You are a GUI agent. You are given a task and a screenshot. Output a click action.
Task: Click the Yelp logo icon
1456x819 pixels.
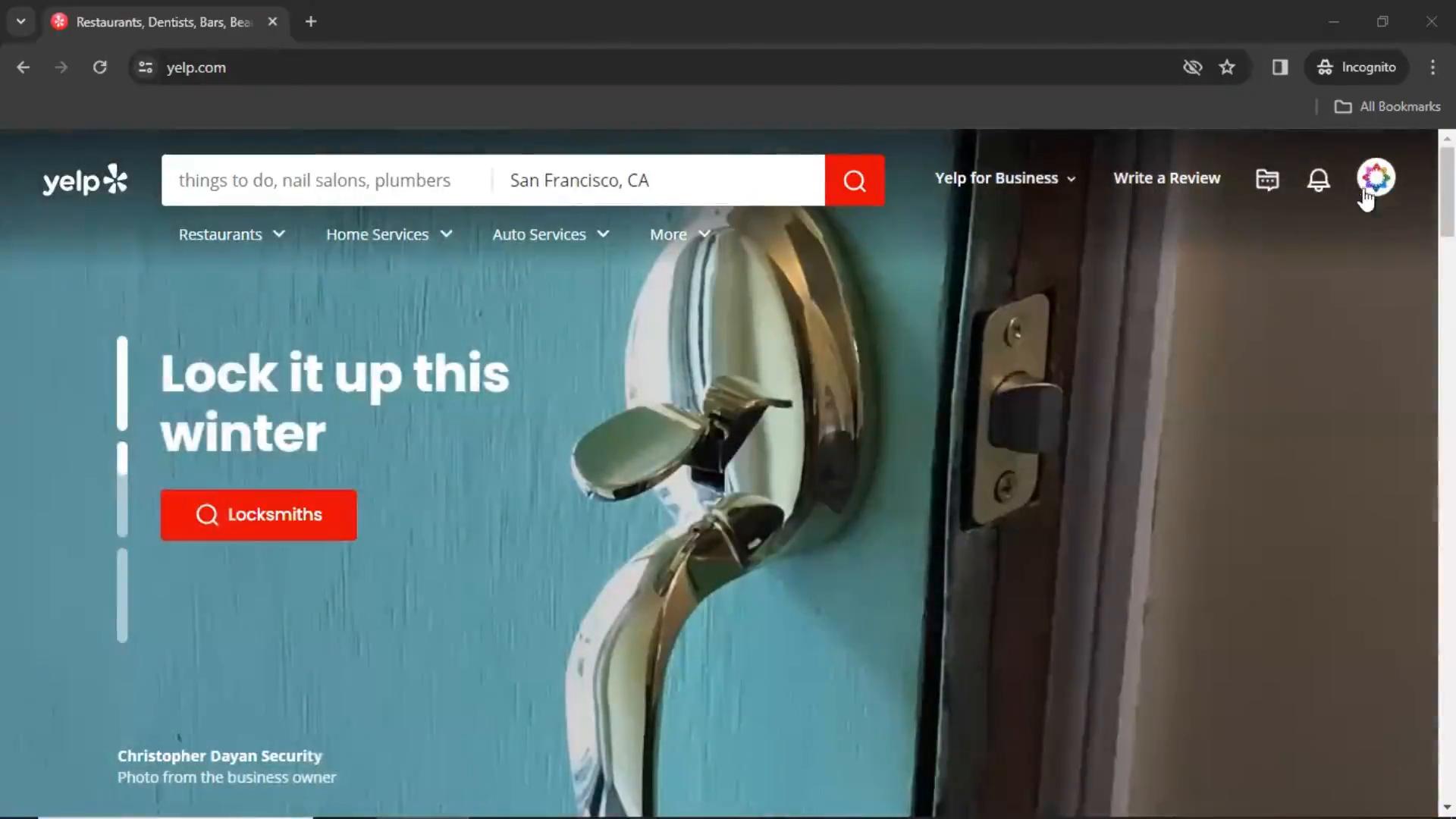coord(85,180)
